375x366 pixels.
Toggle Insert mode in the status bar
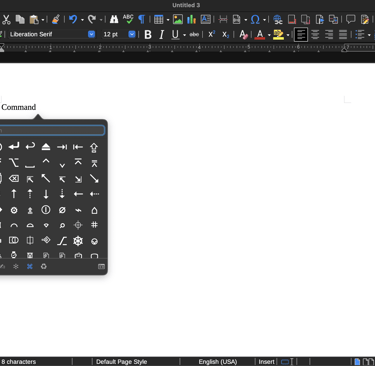(266, 362)
